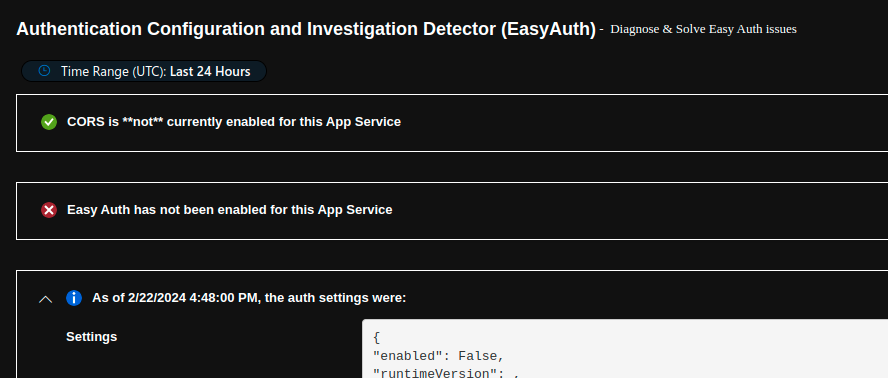Click the word (EasyAuth) in the page title
Screen dimensions: 888x378
(548, 29)
